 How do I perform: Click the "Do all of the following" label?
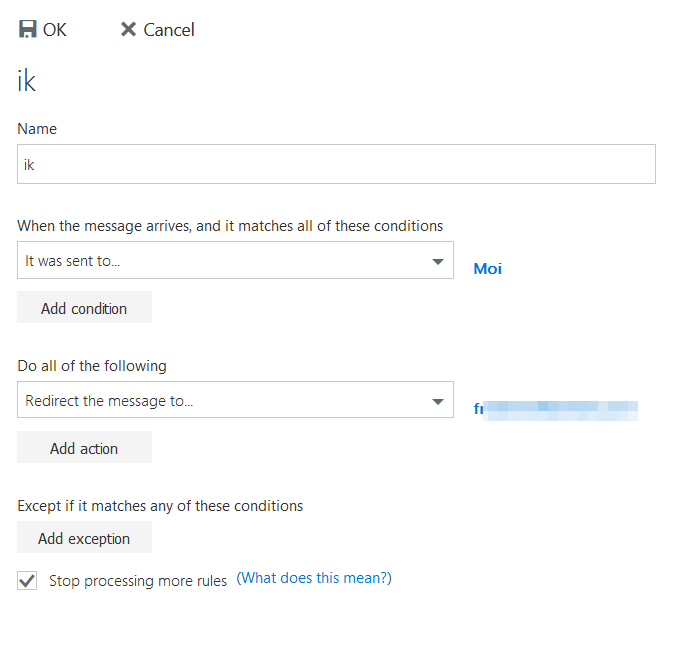(92, 366)
